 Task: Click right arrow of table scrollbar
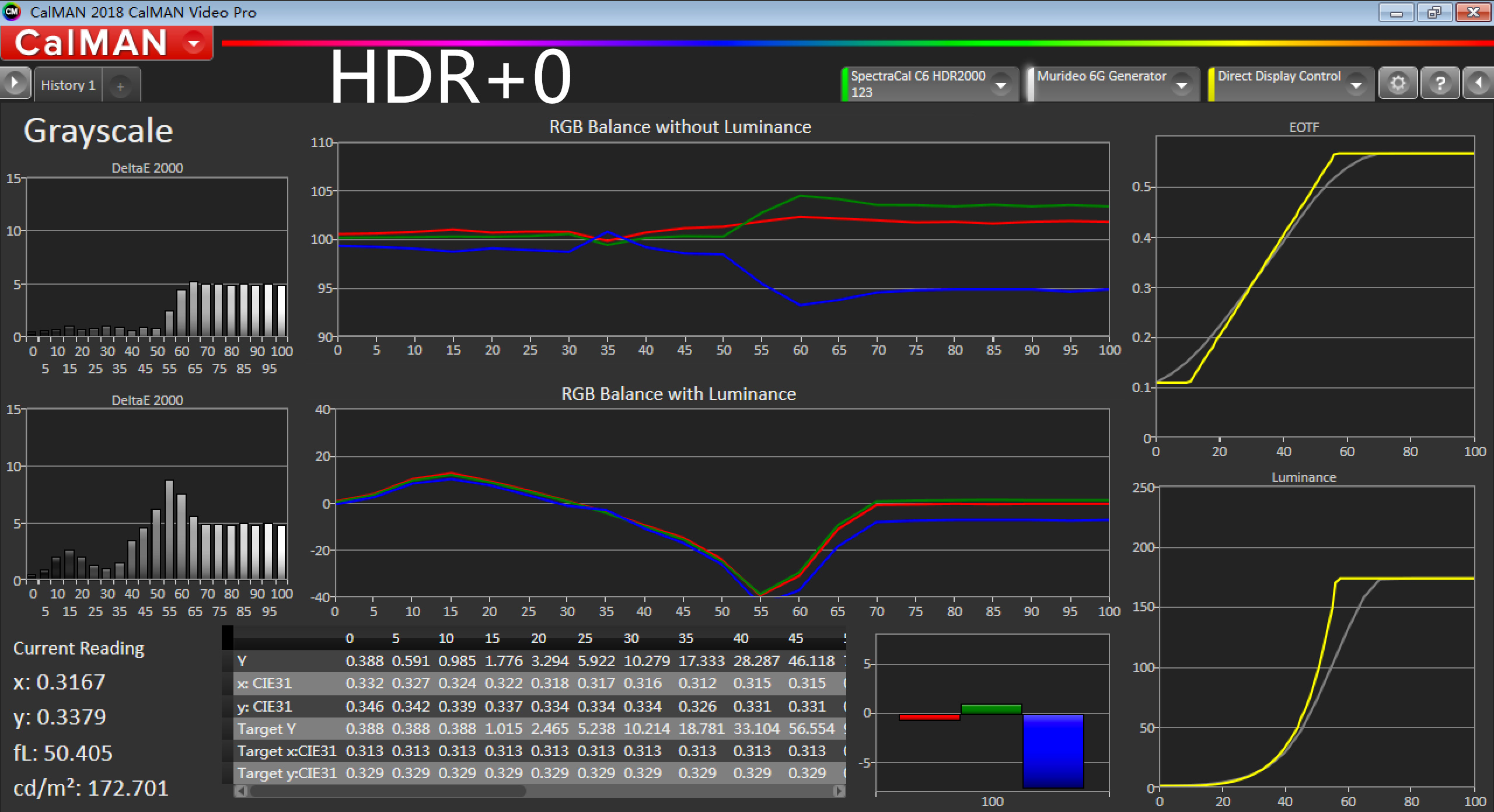pos(839,791)
